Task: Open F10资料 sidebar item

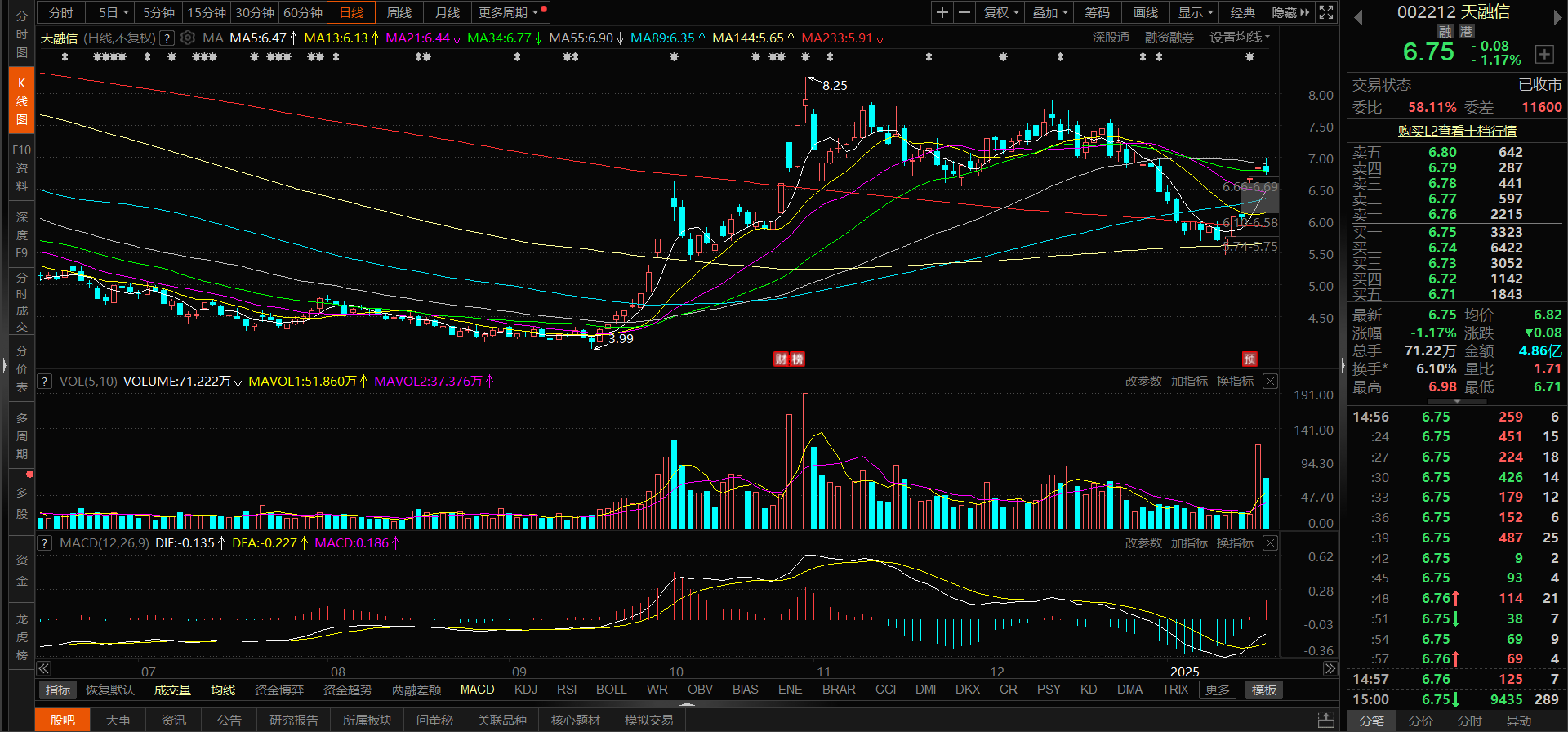Action: [21, 168]
